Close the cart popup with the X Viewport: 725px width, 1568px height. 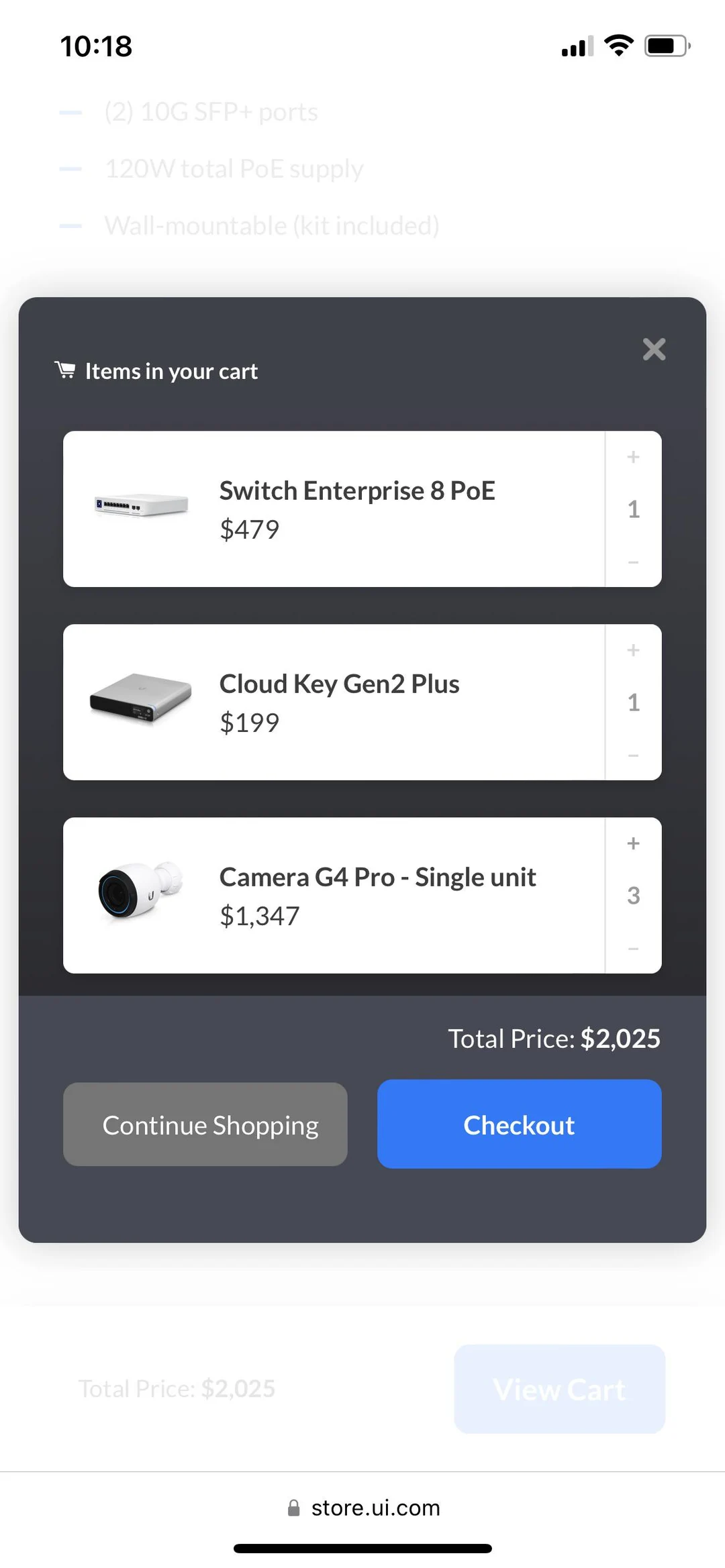pyautogui.click(x=653, y=350)
